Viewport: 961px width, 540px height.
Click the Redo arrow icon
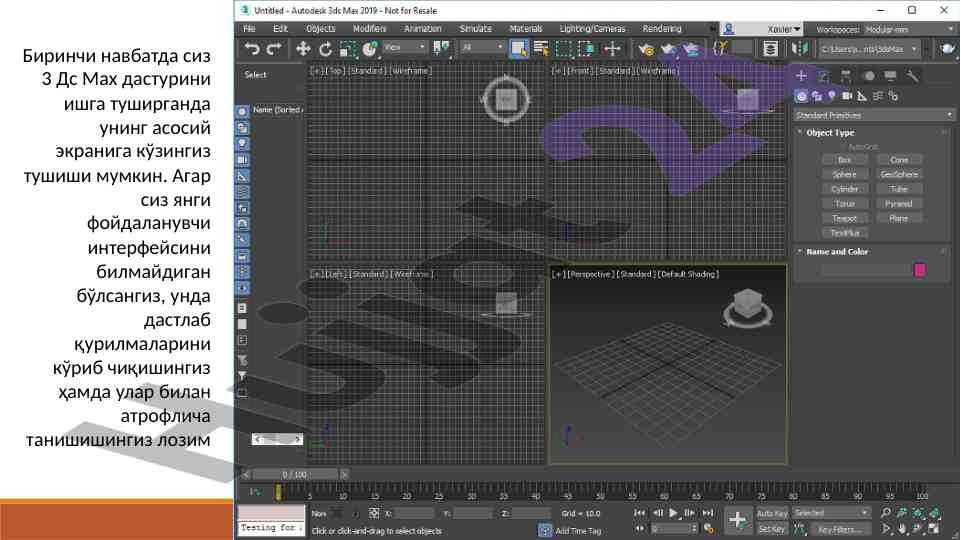pyautogui.click(x=274, y=48)
